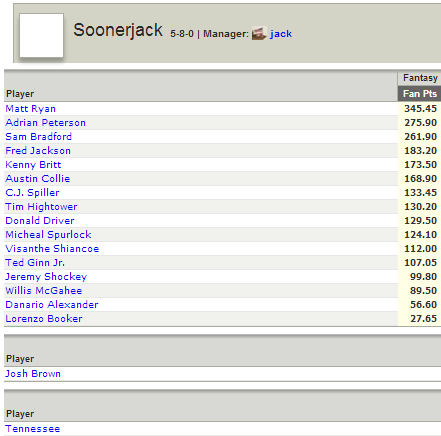Open Matt Ryan player page
441x436 pixels.
[30, 109]
